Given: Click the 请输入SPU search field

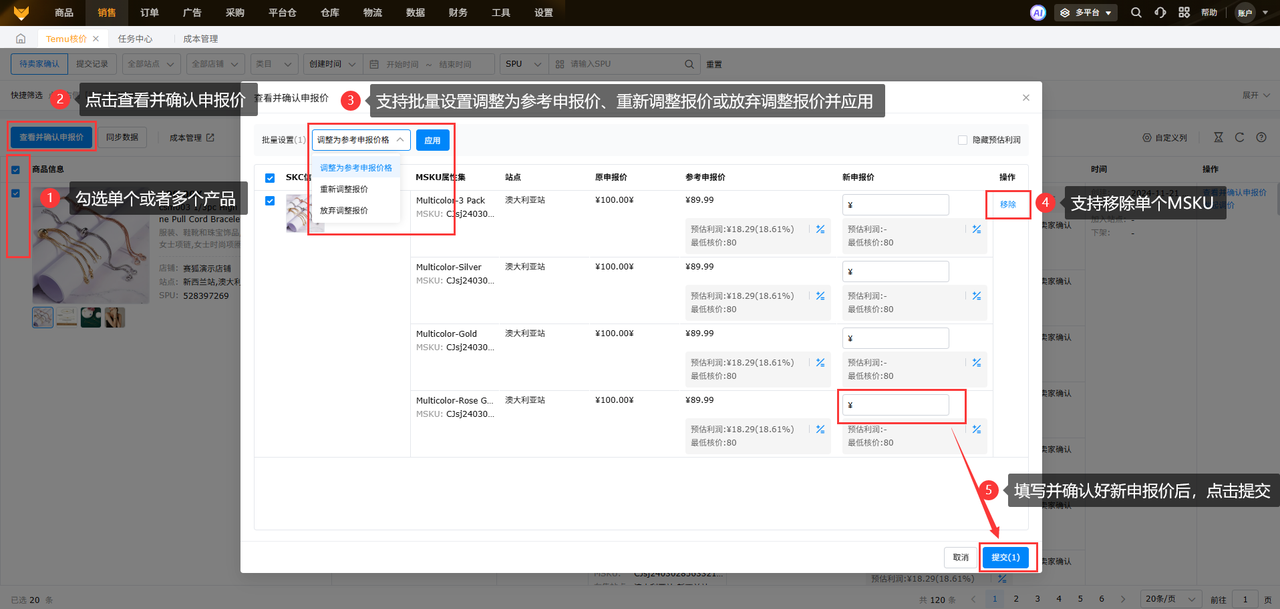Looking at the screenshot, I should (x=625, y=64).
